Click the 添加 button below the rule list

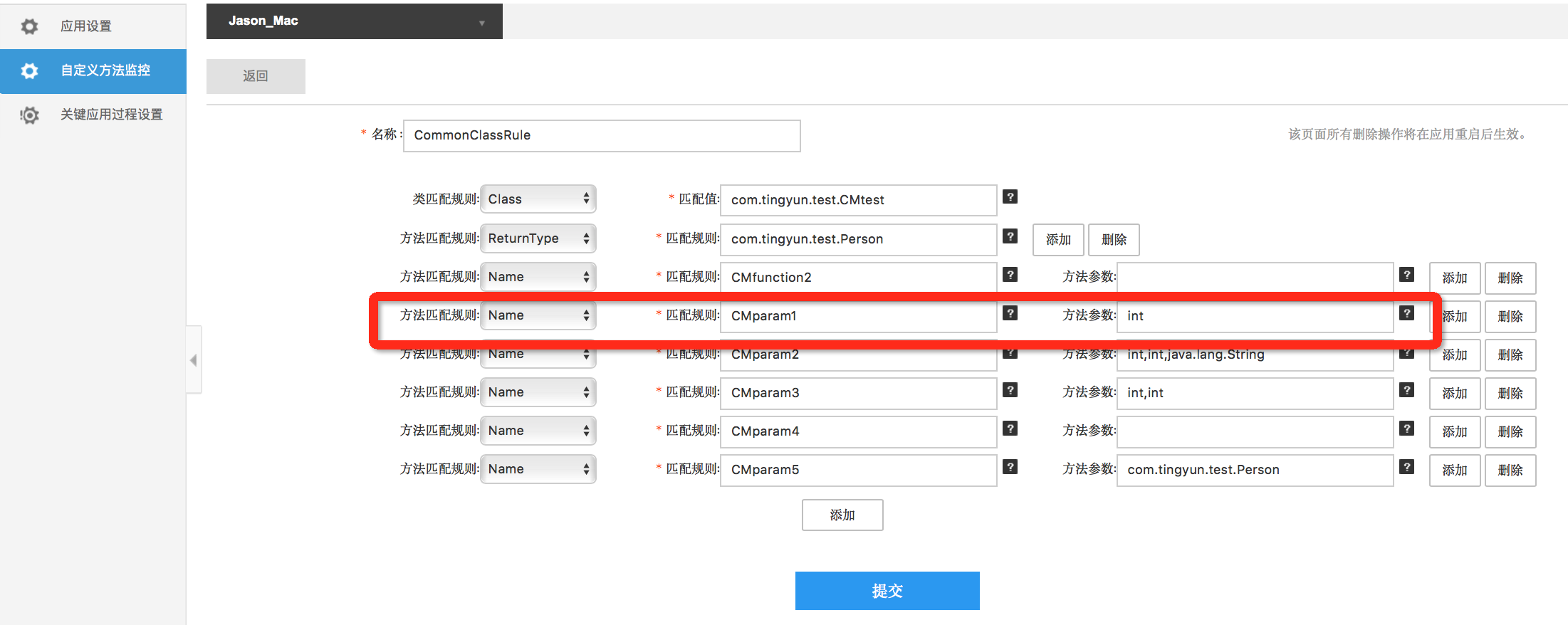(x=842, y=515)
